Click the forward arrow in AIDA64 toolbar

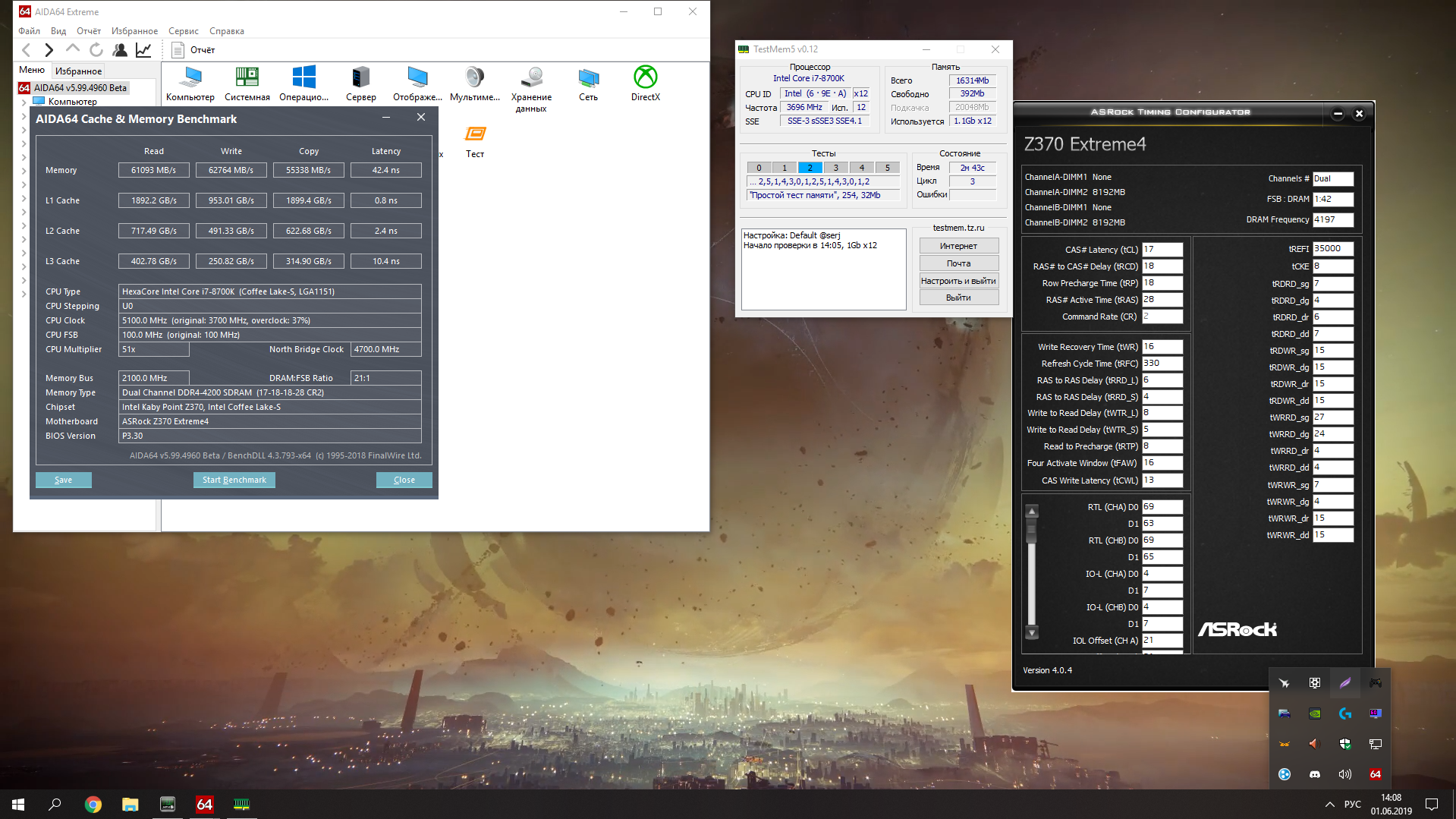click(49, 50)
